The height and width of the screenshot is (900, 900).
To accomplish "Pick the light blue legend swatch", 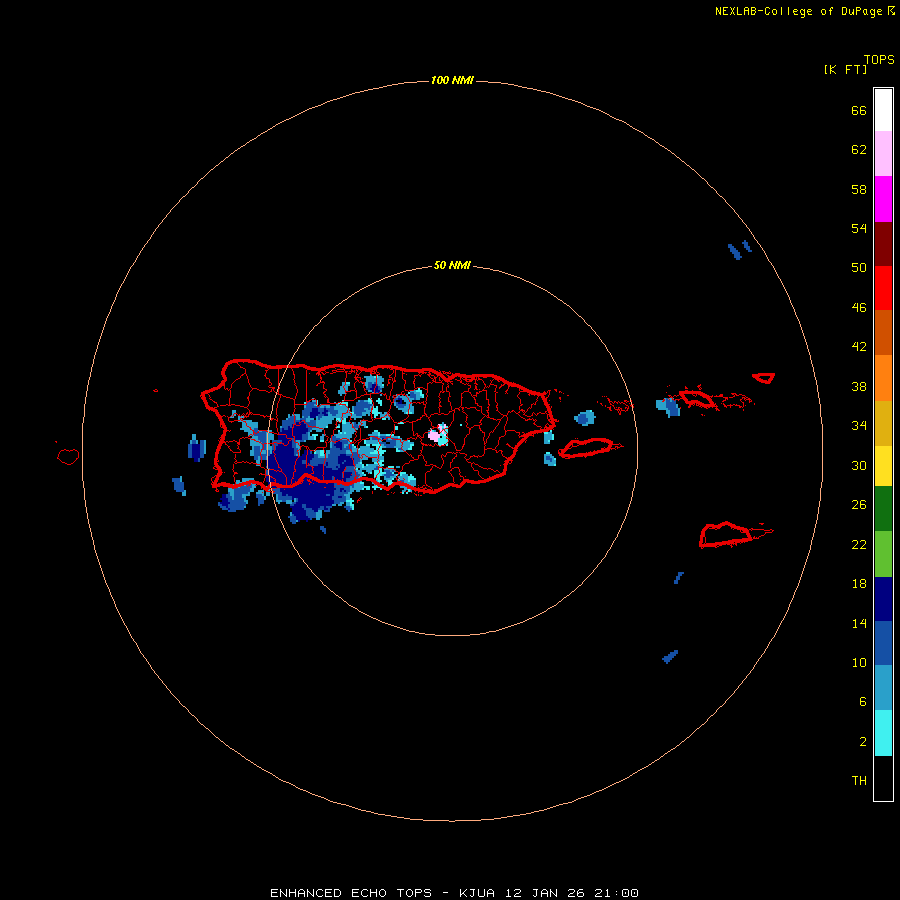I will click(x=883, y=688).
